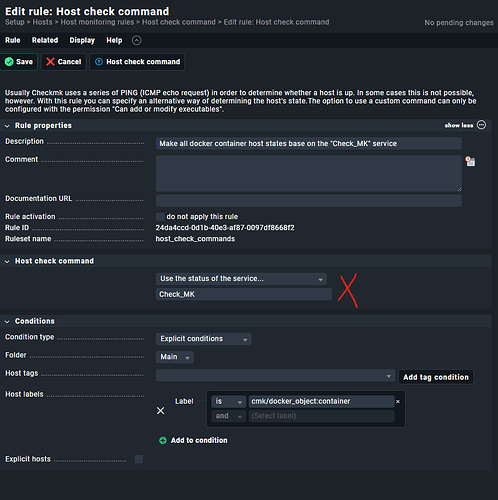Collapse the Conditions section
The image size is (498, 500).
tap(7, 321)
